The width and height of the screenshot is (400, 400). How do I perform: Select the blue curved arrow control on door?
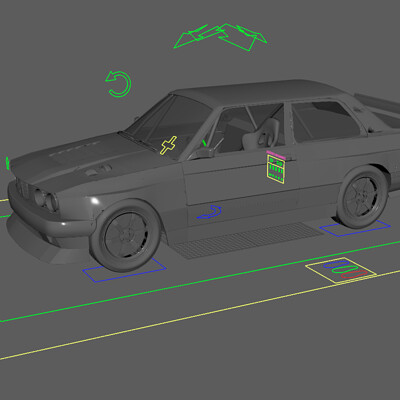coord(210,212)
